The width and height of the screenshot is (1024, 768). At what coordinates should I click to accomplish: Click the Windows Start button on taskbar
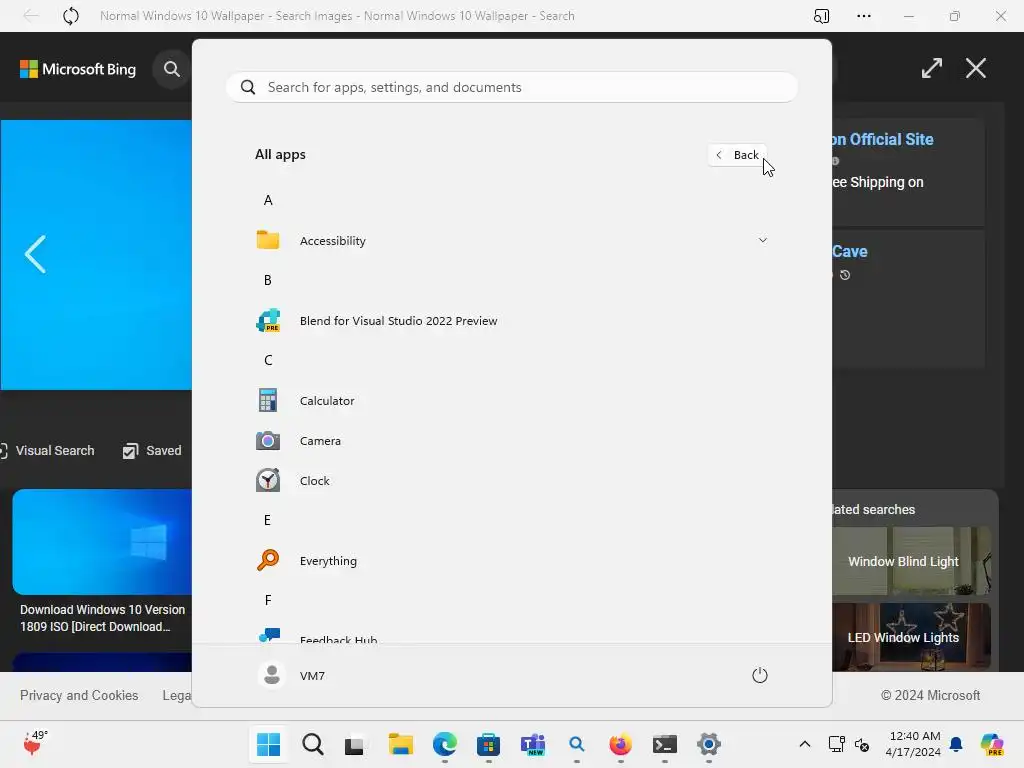pyautogui.click(x=268, y=744)
